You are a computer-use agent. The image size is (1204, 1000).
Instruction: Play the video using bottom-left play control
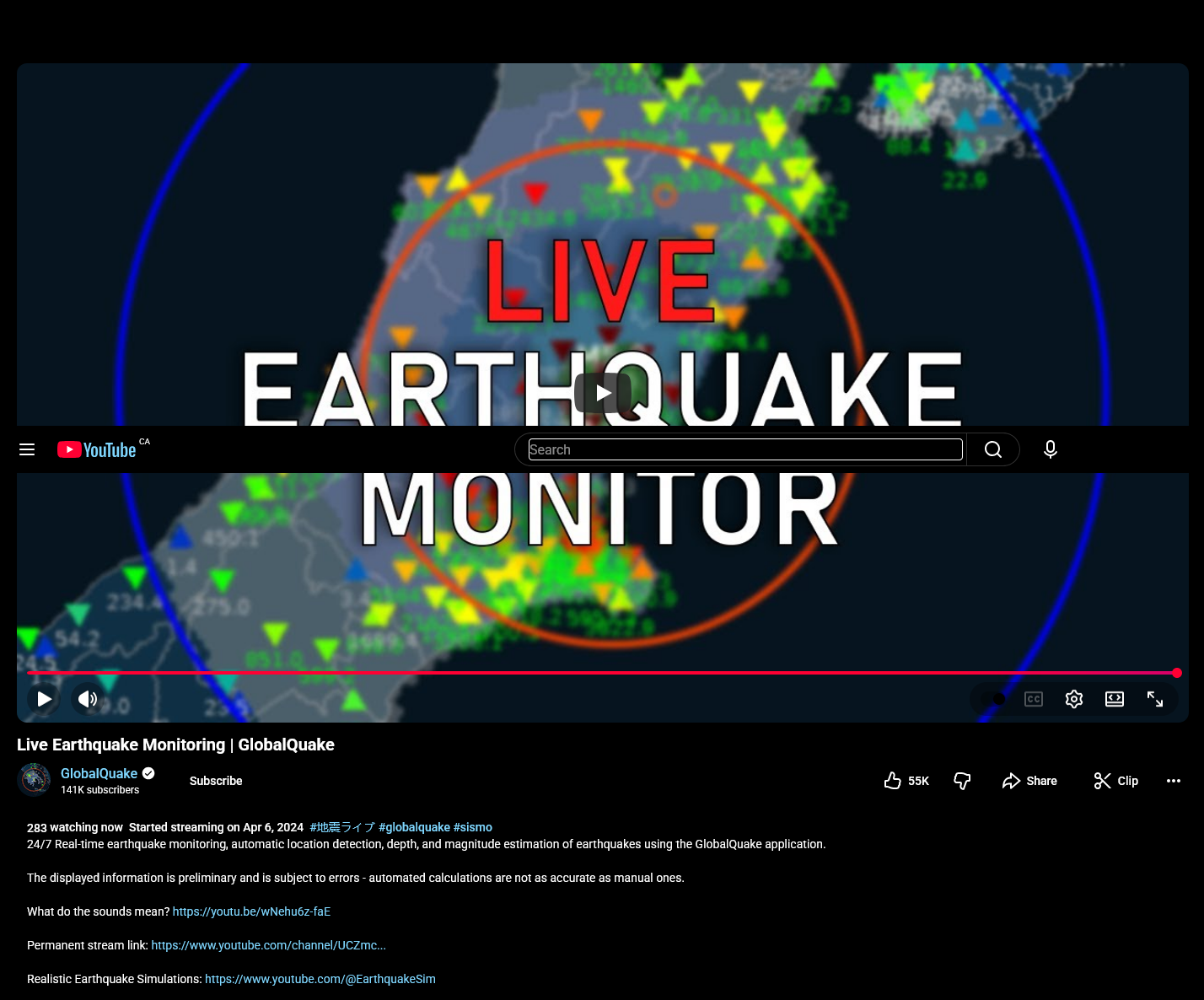pyautogui.click(x=44, y=699)
